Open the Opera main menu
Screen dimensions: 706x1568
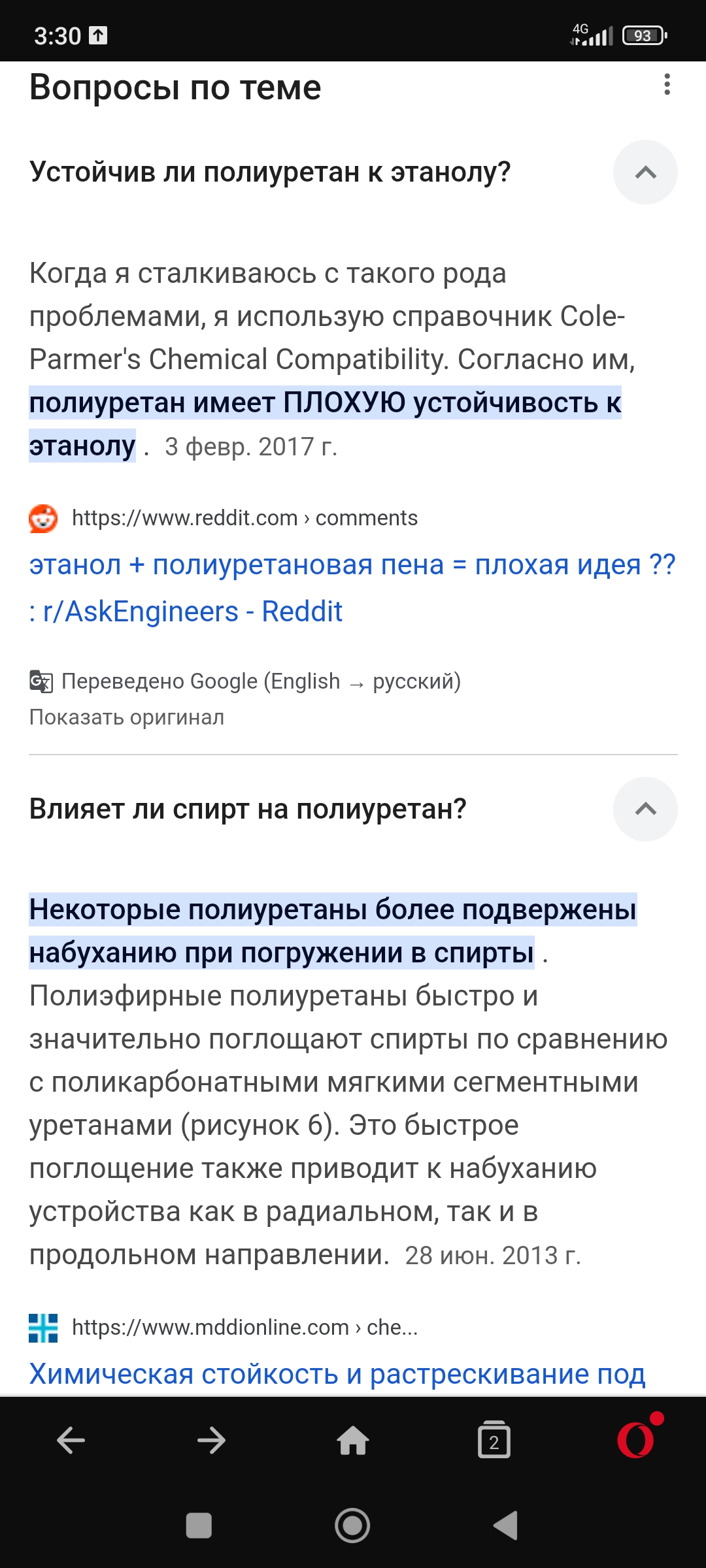point(635,1441)
